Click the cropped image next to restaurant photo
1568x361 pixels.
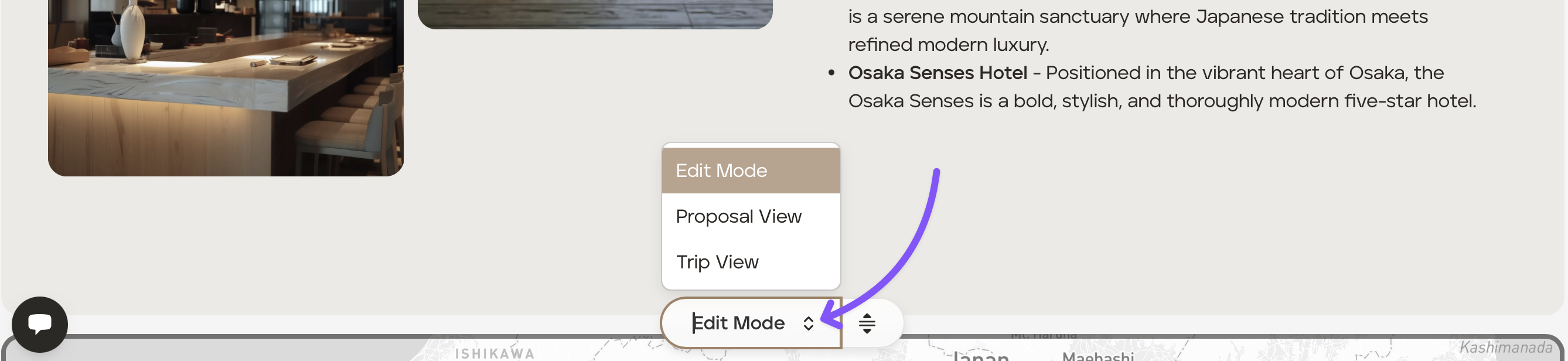click(x=595, y=14)
